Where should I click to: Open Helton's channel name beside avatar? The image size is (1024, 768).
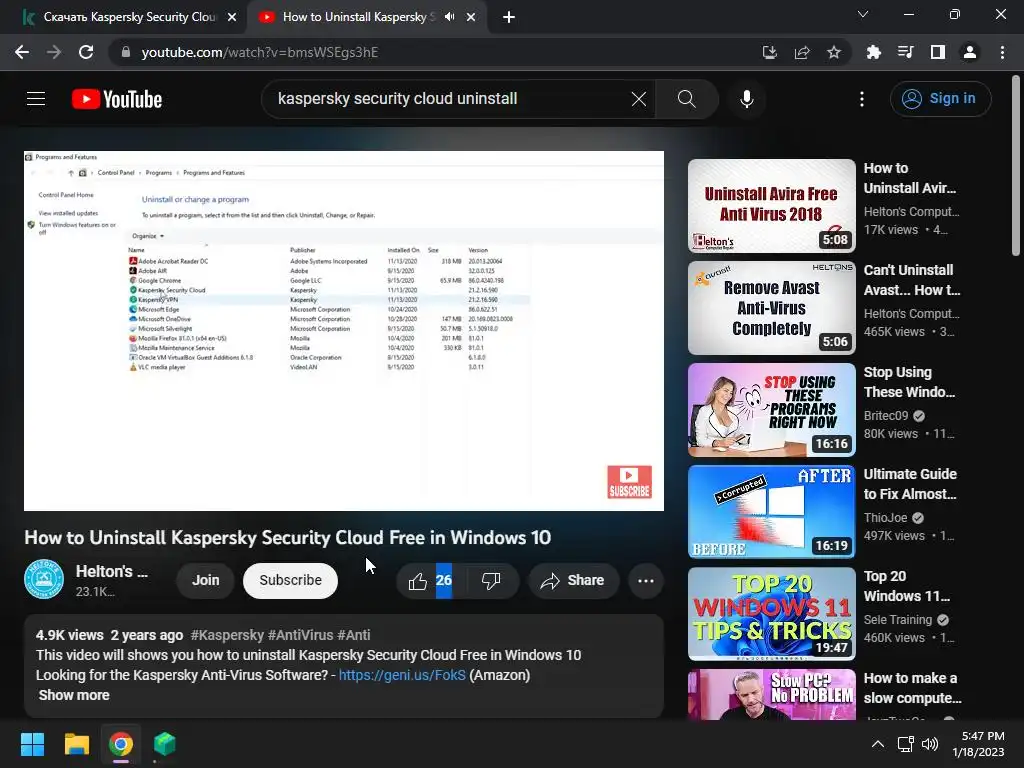pos(112,571)
